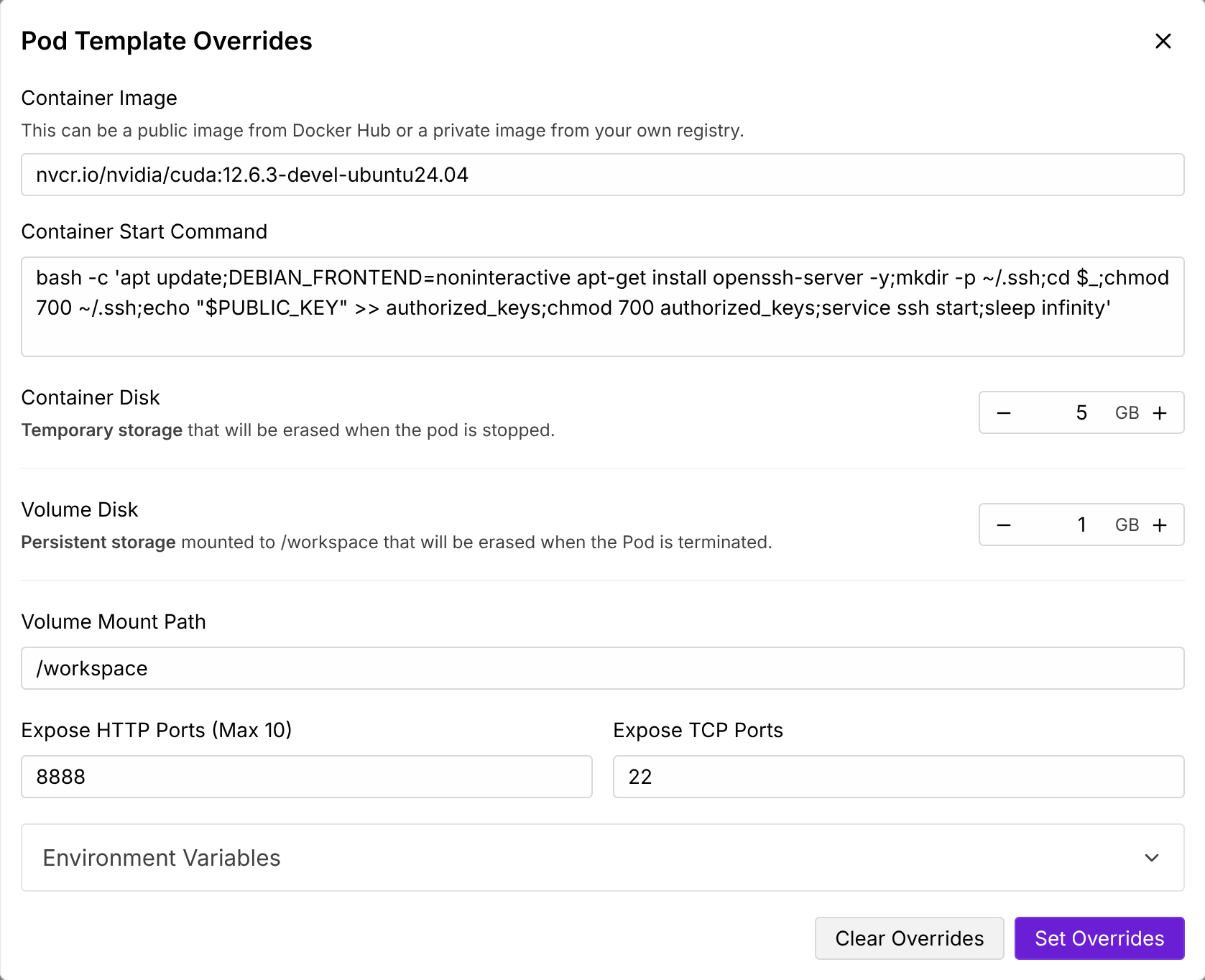1205x980 pixels.
Task: Click the Environment Variables section title text
Action: tap(162, 858)
